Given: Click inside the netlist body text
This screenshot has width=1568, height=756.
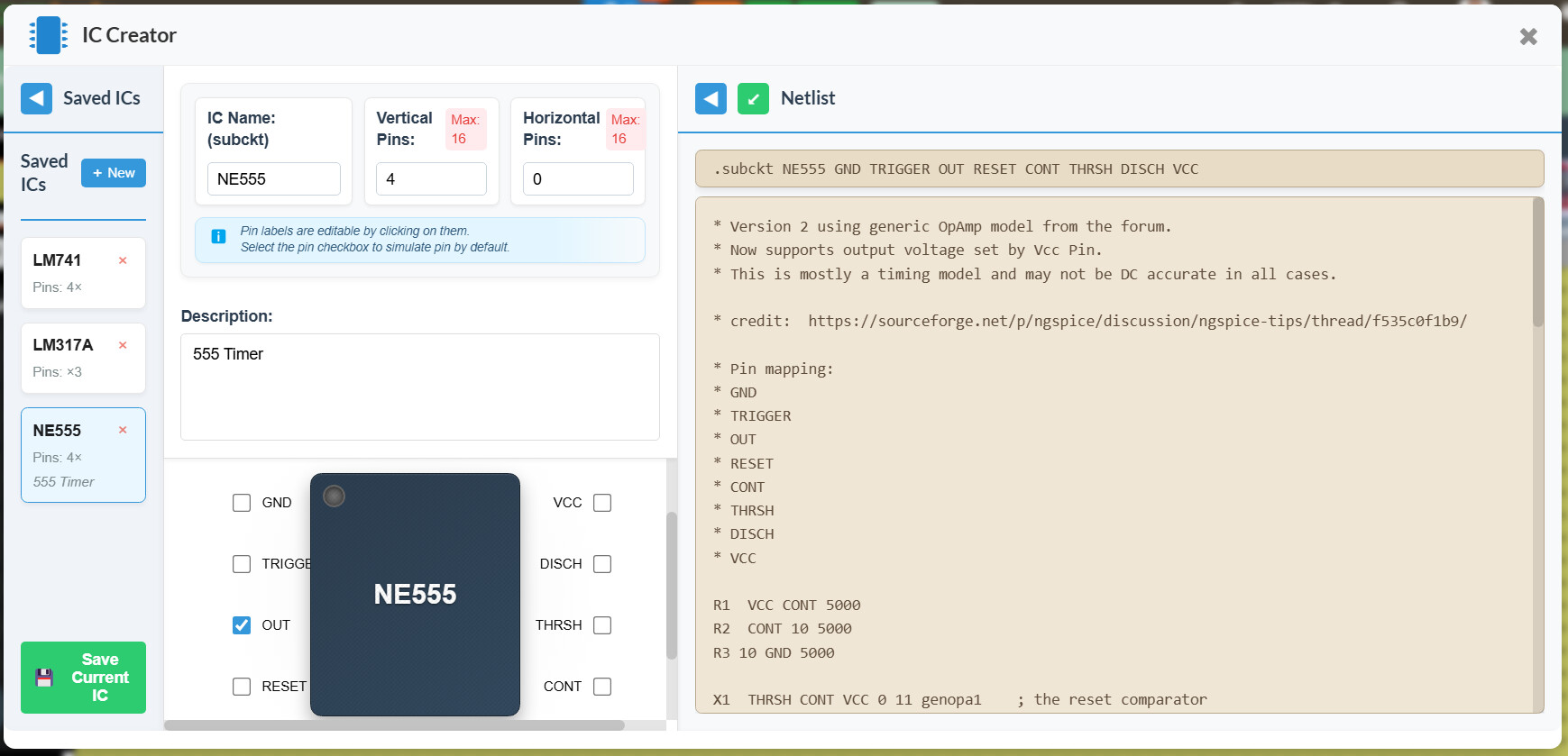Looking at the screenshot, I should click(1114, 455).
